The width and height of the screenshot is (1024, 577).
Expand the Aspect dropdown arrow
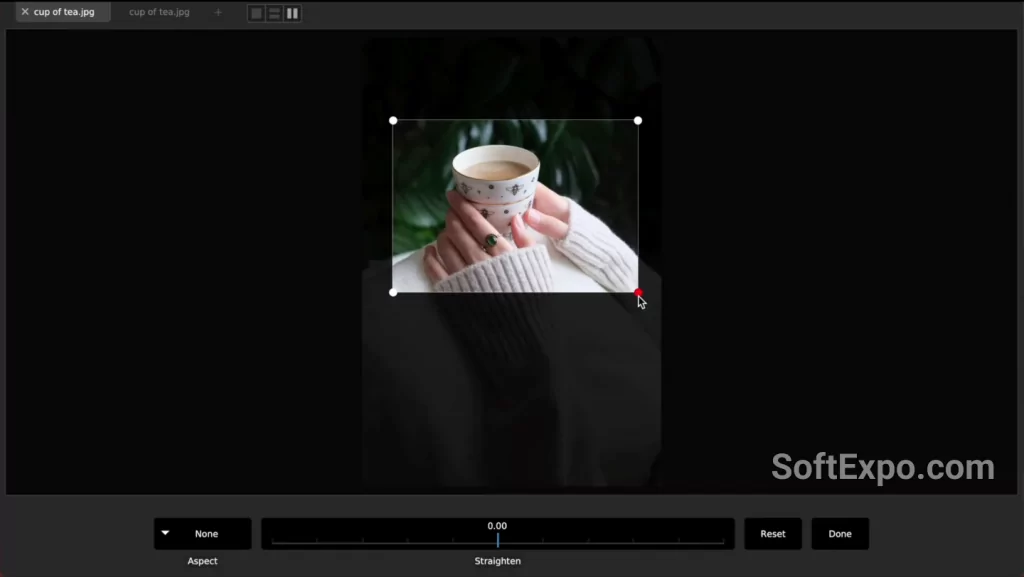pos(165,533)
